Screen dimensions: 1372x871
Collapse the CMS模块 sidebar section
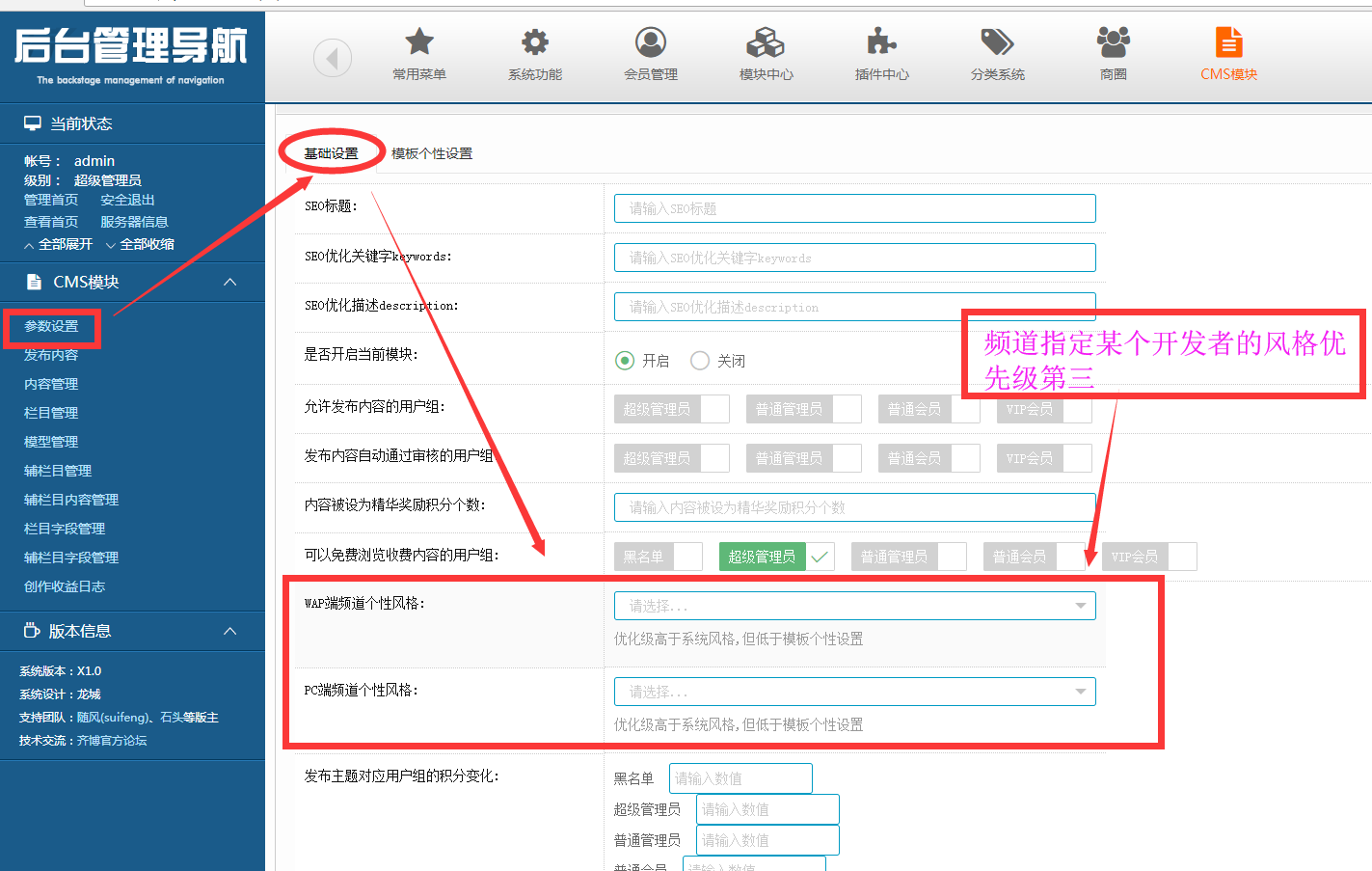(x=229, y=282)
